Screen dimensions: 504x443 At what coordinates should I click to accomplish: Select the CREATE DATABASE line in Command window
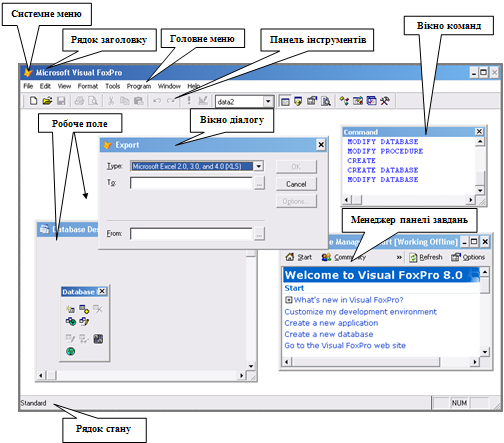[383, 170]
